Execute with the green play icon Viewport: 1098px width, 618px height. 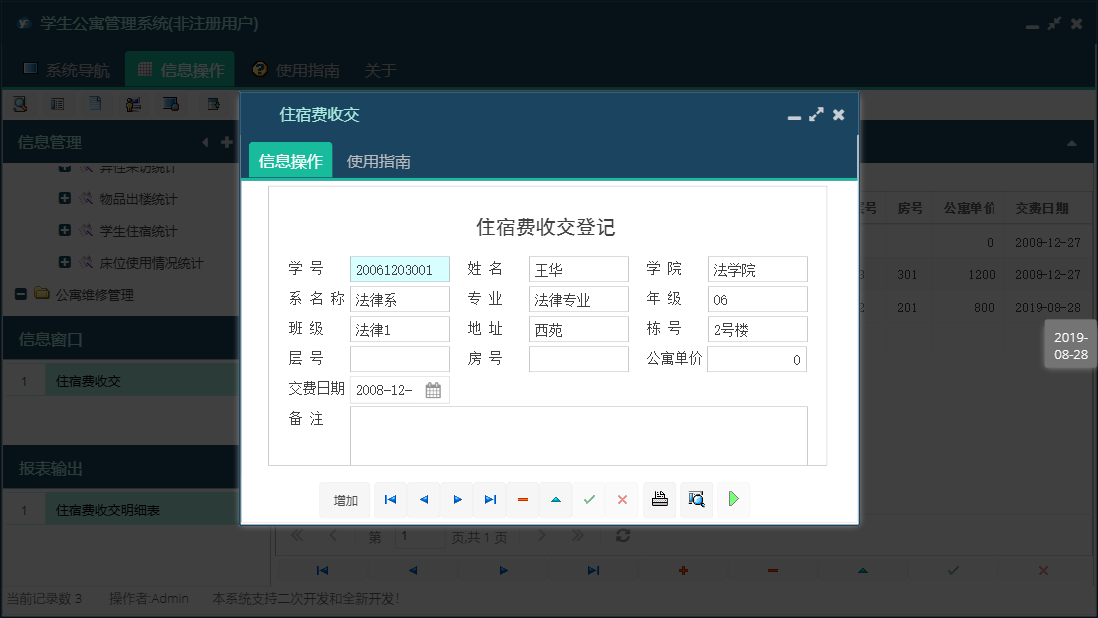(x=734, y=500)
